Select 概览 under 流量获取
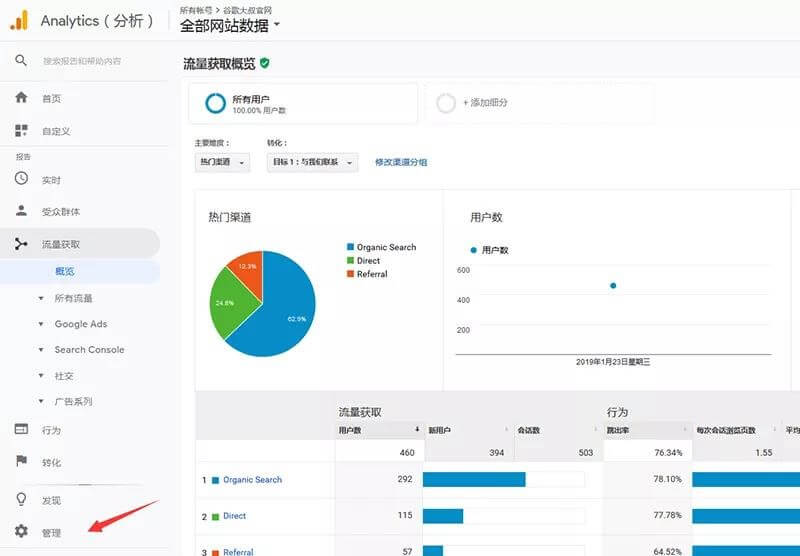The width and height of the screenshot is (800, 556). coord(65,271)
